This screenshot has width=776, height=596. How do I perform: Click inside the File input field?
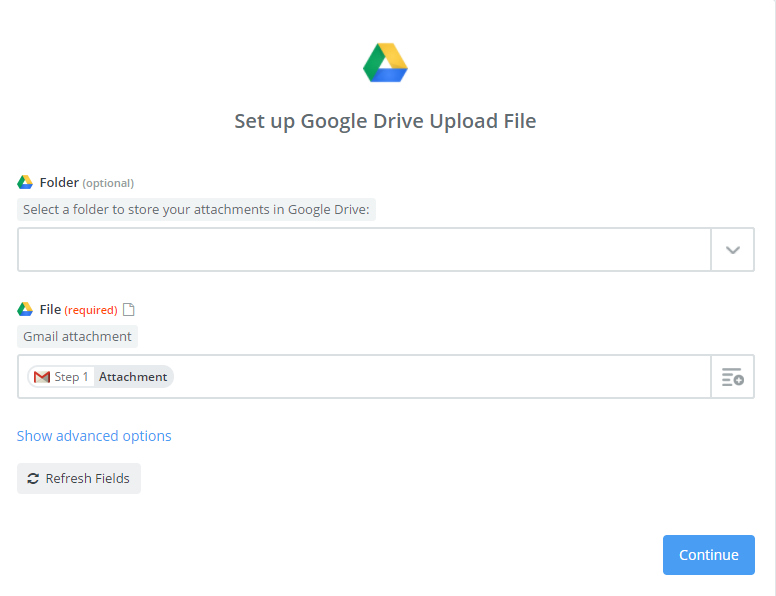(364, 377)
